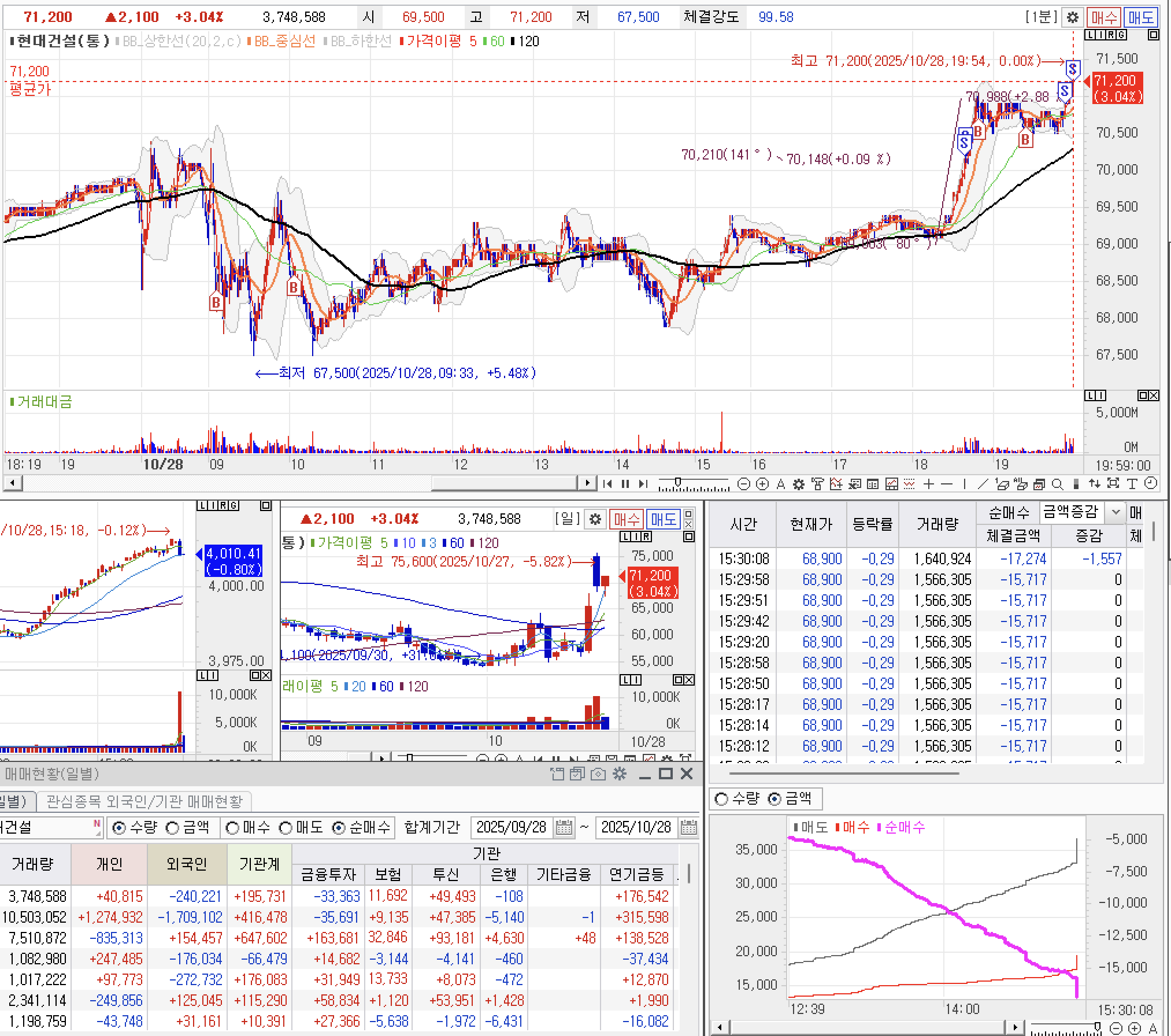Select the 매수 radio option
Screen dimensions: 1171x1036
point(232,828)
